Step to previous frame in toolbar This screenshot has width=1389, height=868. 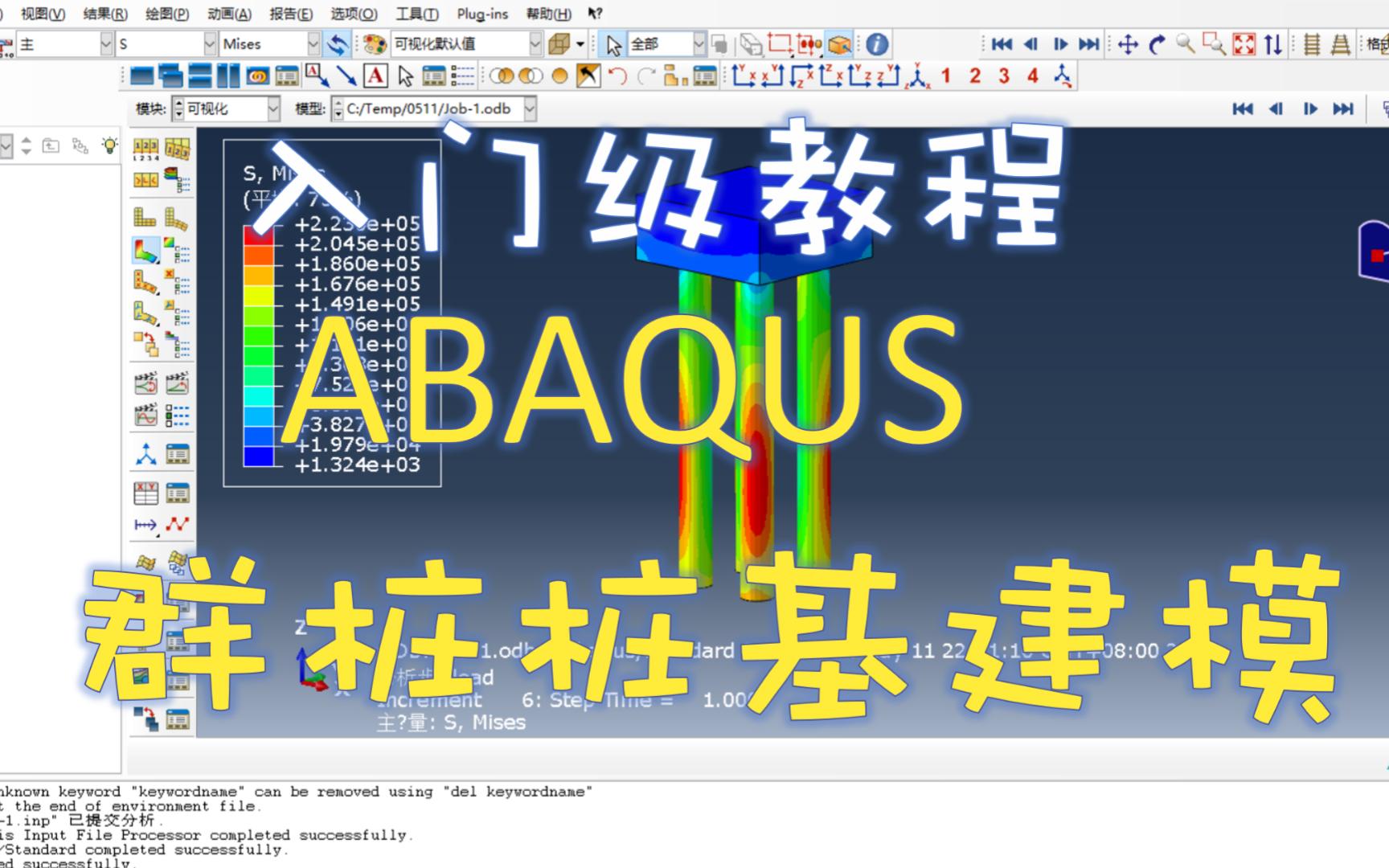coord(1031,44)
